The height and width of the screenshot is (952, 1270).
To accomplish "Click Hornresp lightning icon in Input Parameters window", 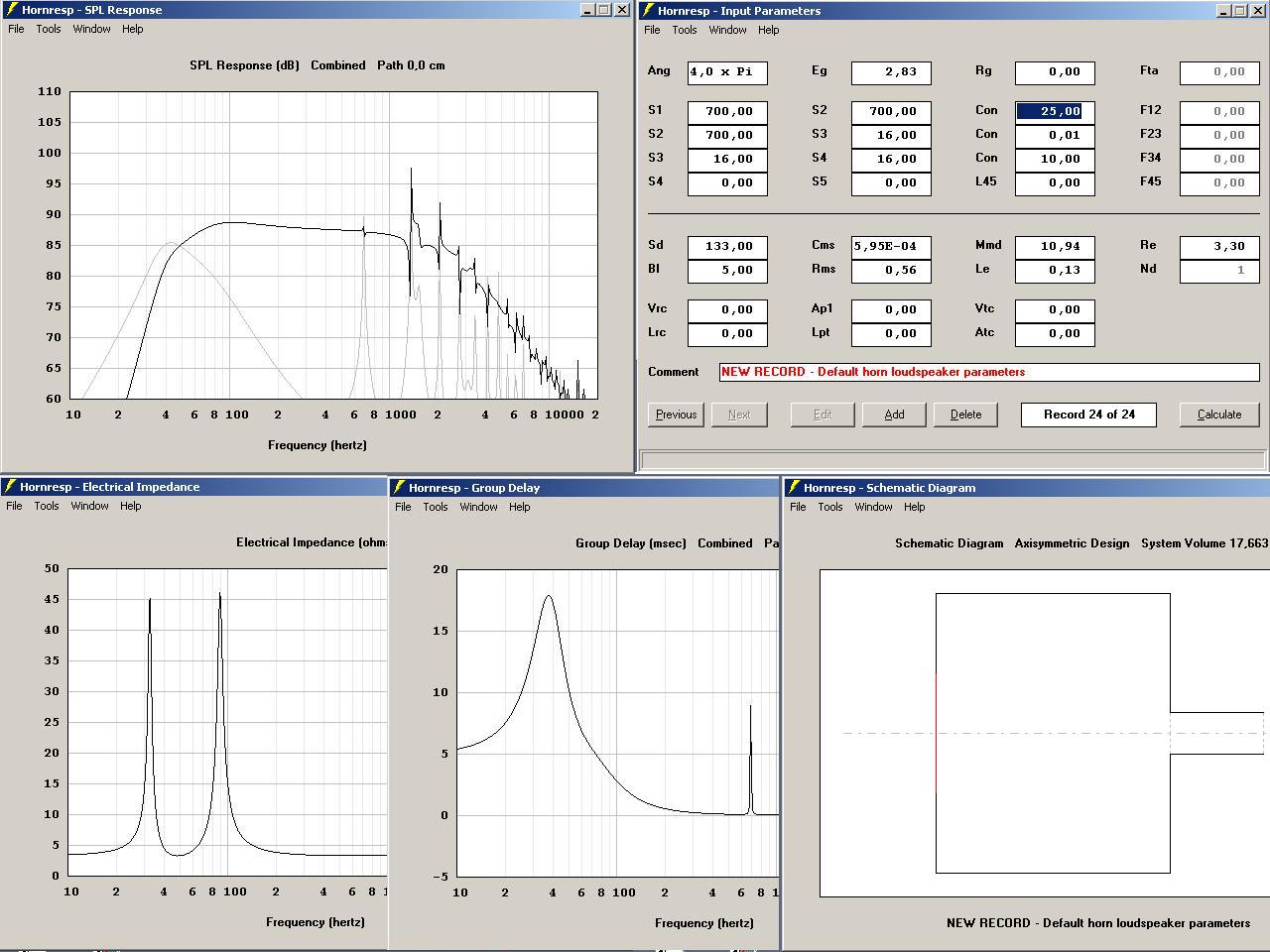I will click(x=648, y=11).
